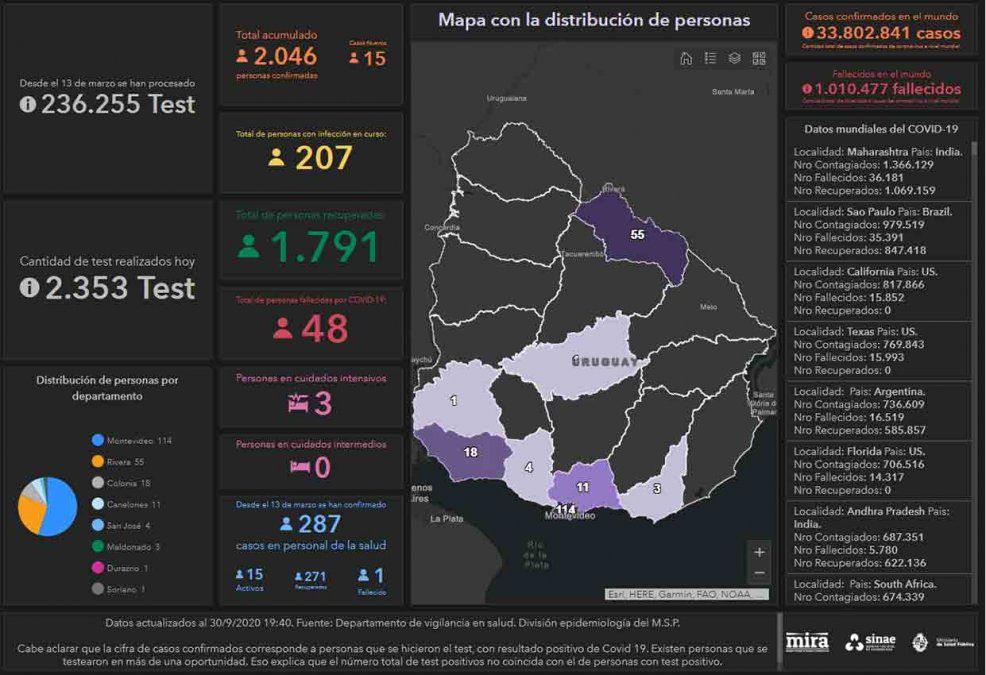The image size is (986, 675).
Task: Click info icon beside 2.353 Test
Action: click(28, 288)
